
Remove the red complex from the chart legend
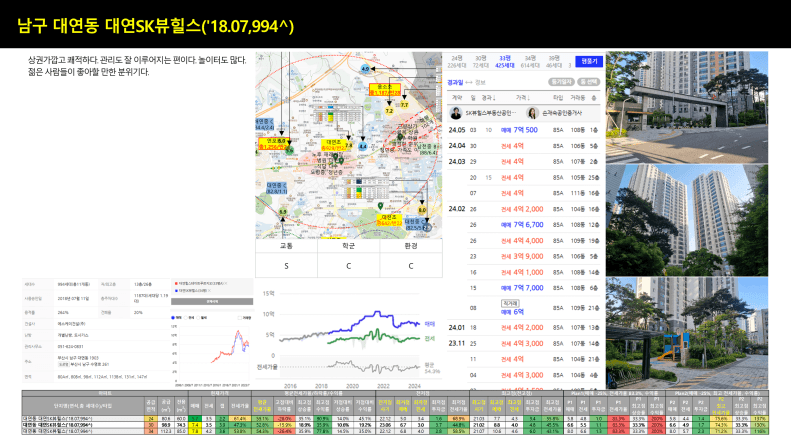[225, 284]
